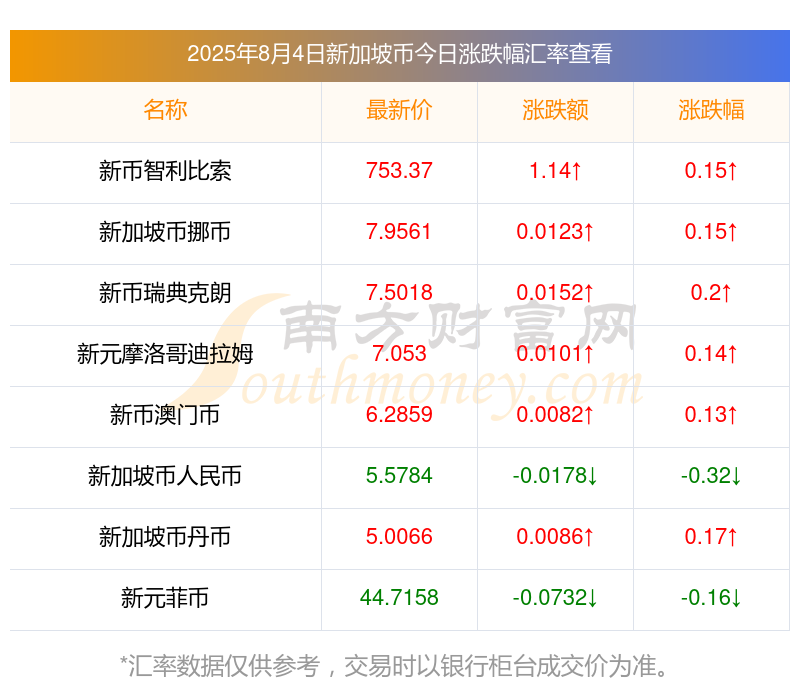Image resolution: width=800 pixels, height=698 pixels.
Task: Click the change value '0.0082↑'
Action: (555, 414)
